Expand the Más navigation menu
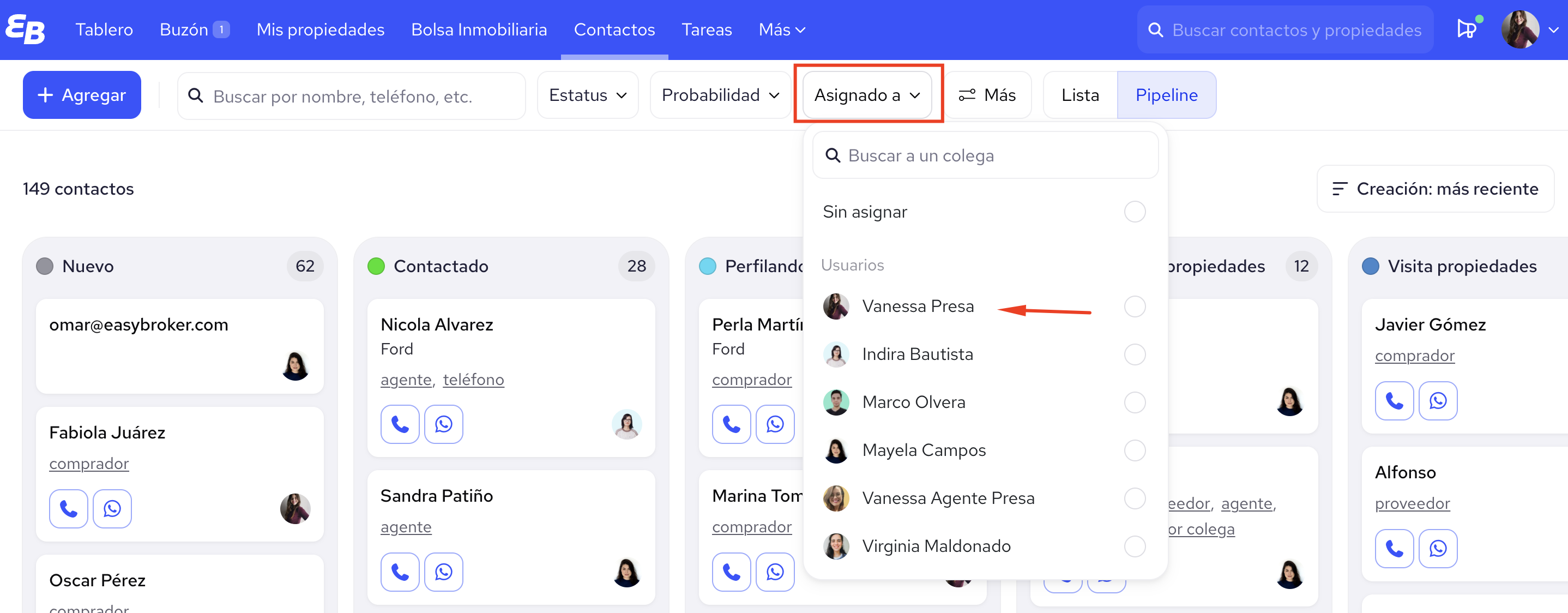 click(782, 29)
